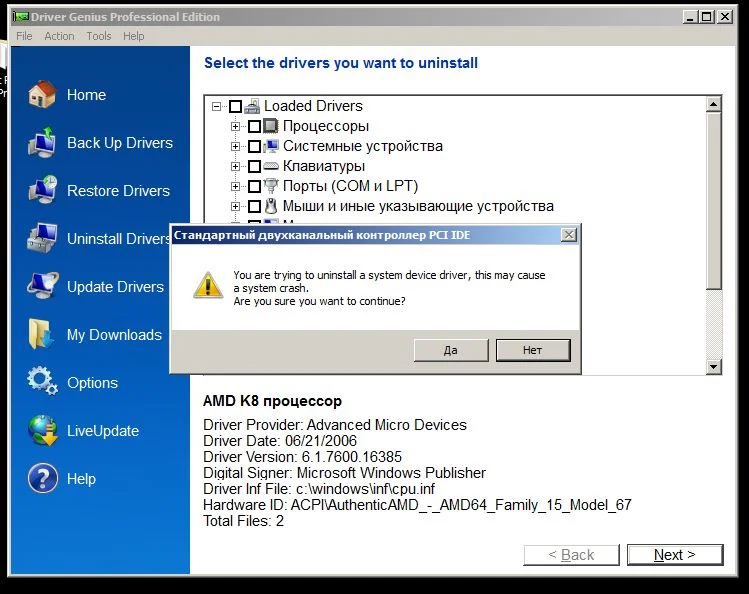The height and width of the screenshot is (594, 749).
Task: Click the Update Drivers icon
Action: pos(42,286)
